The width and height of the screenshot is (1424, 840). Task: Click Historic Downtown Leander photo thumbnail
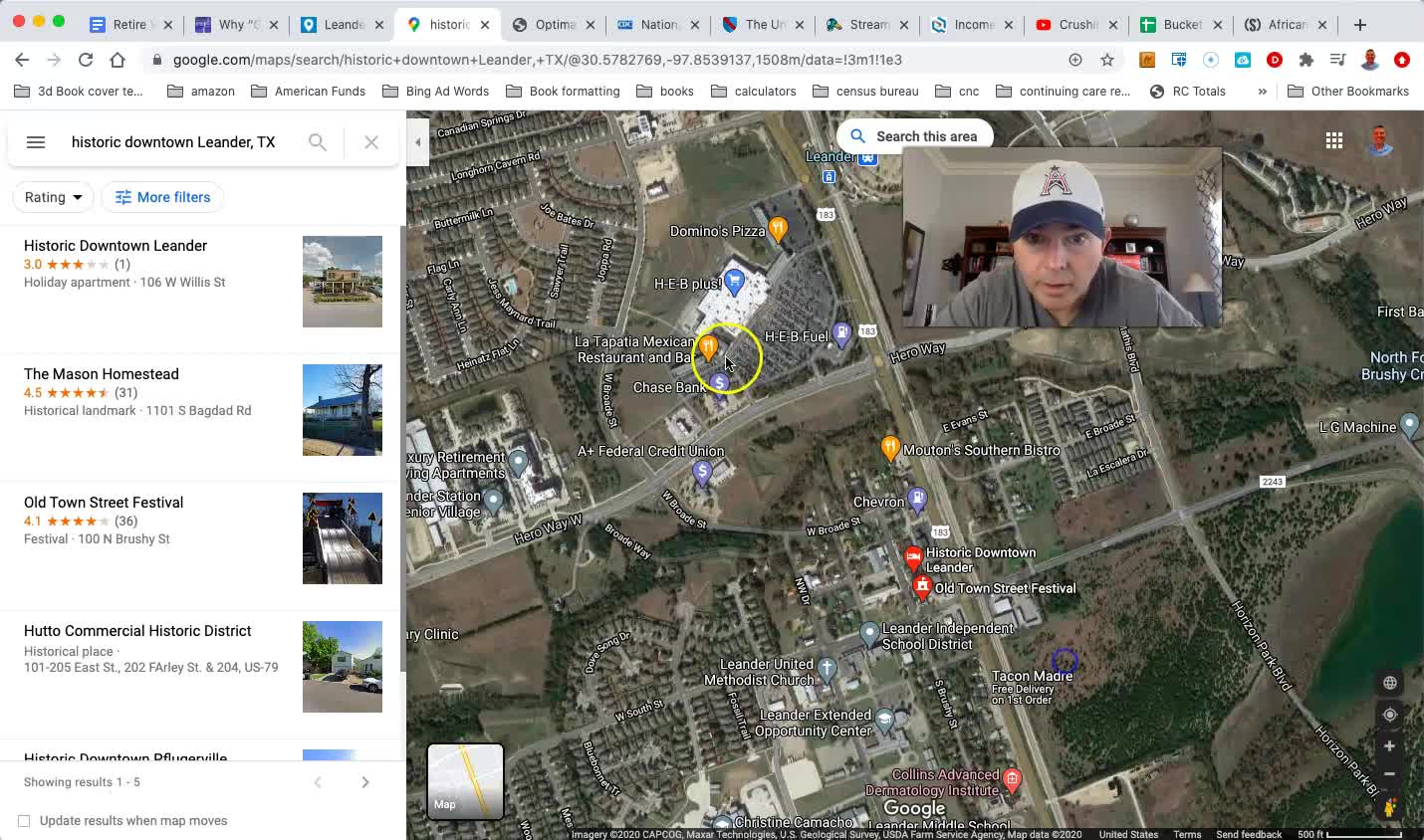343,282
